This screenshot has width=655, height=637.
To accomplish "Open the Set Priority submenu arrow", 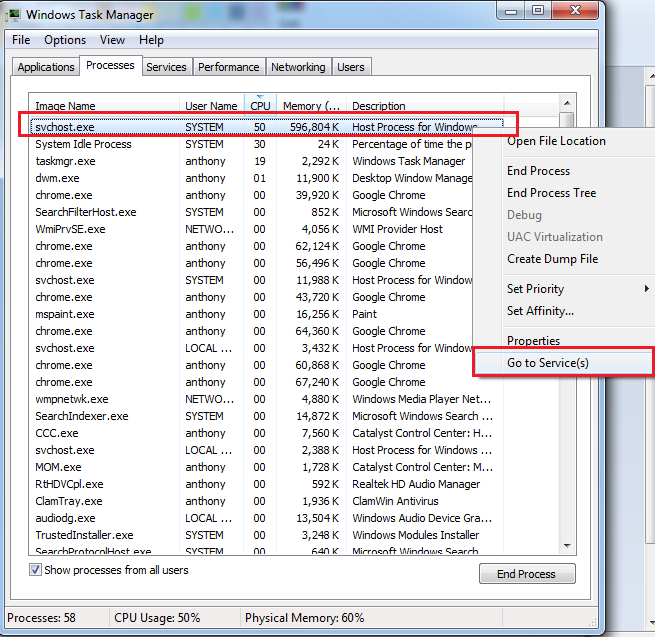I will pyautogui.click(x=646, y=289).
